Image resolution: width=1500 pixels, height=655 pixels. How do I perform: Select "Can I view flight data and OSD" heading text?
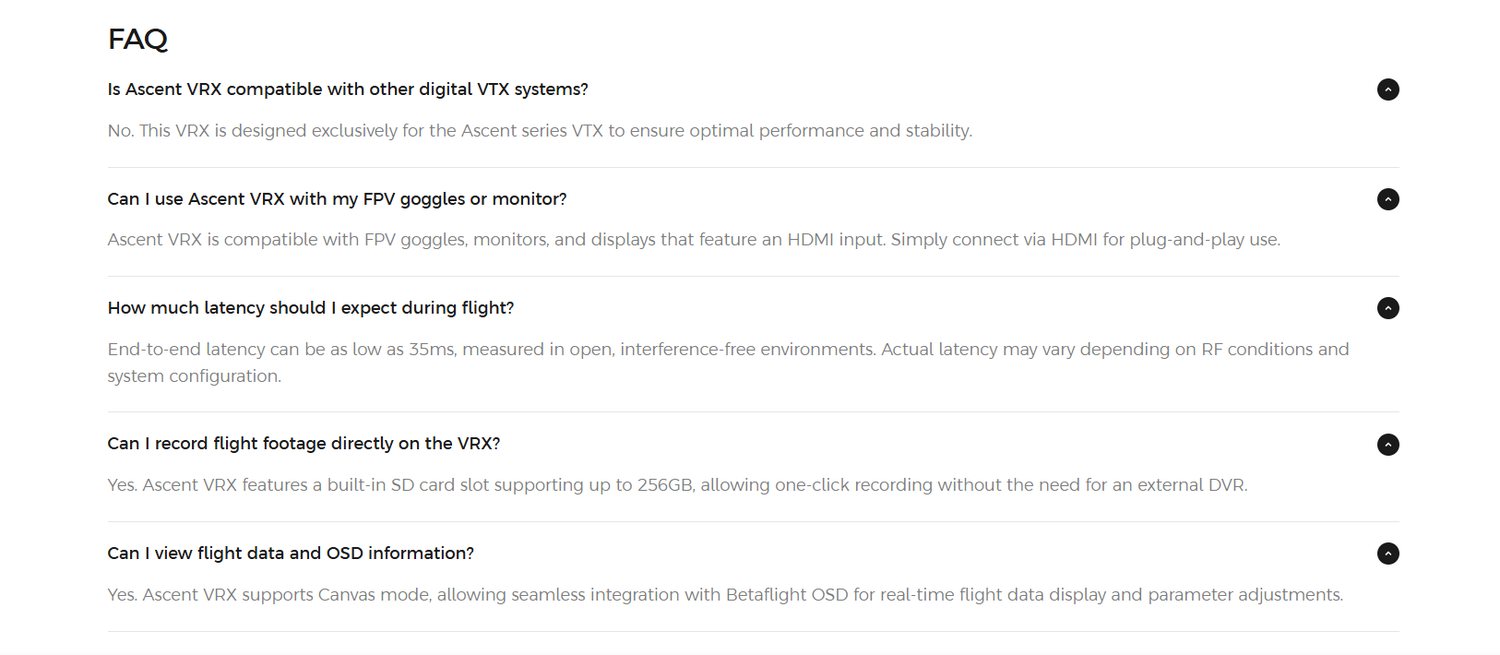point(291,553)
